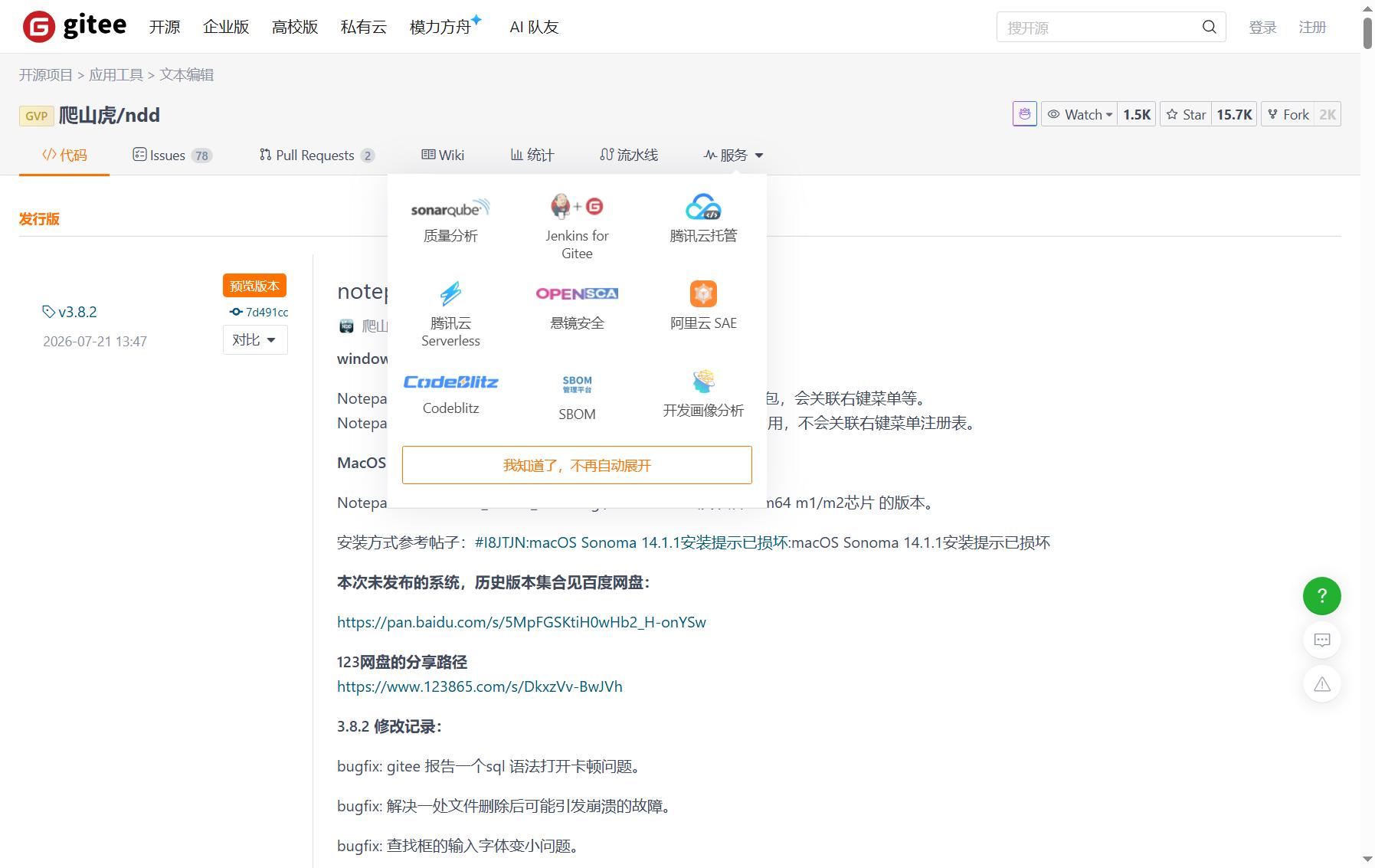
Task: Fork the ndd repository
Action: pos(1288,114)
